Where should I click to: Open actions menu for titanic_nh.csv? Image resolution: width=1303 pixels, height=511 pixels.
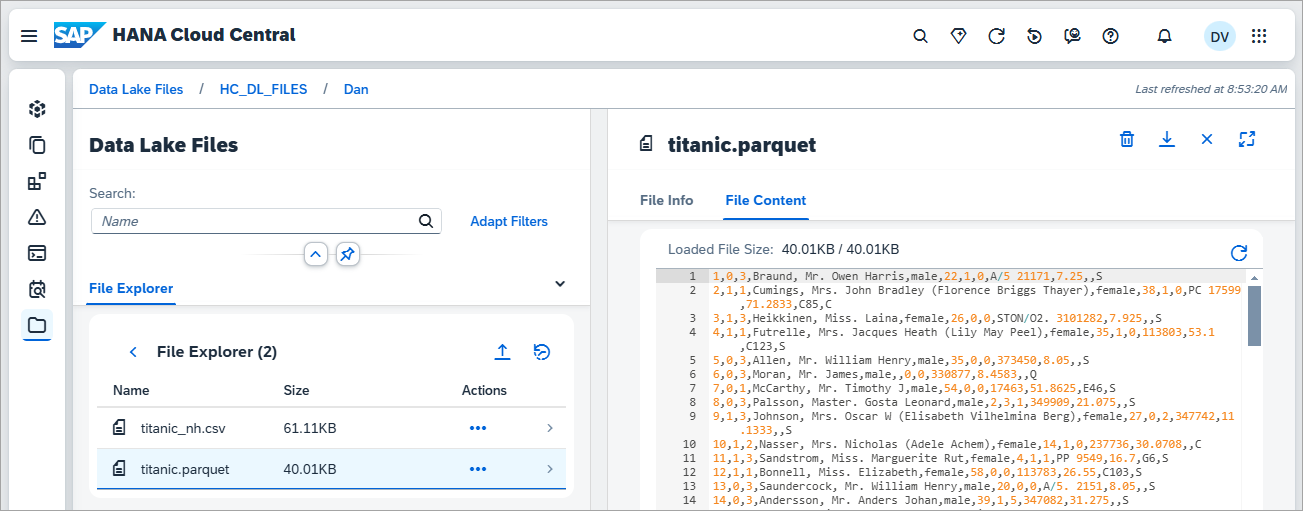pyautogui.click(x=478, y=428)
